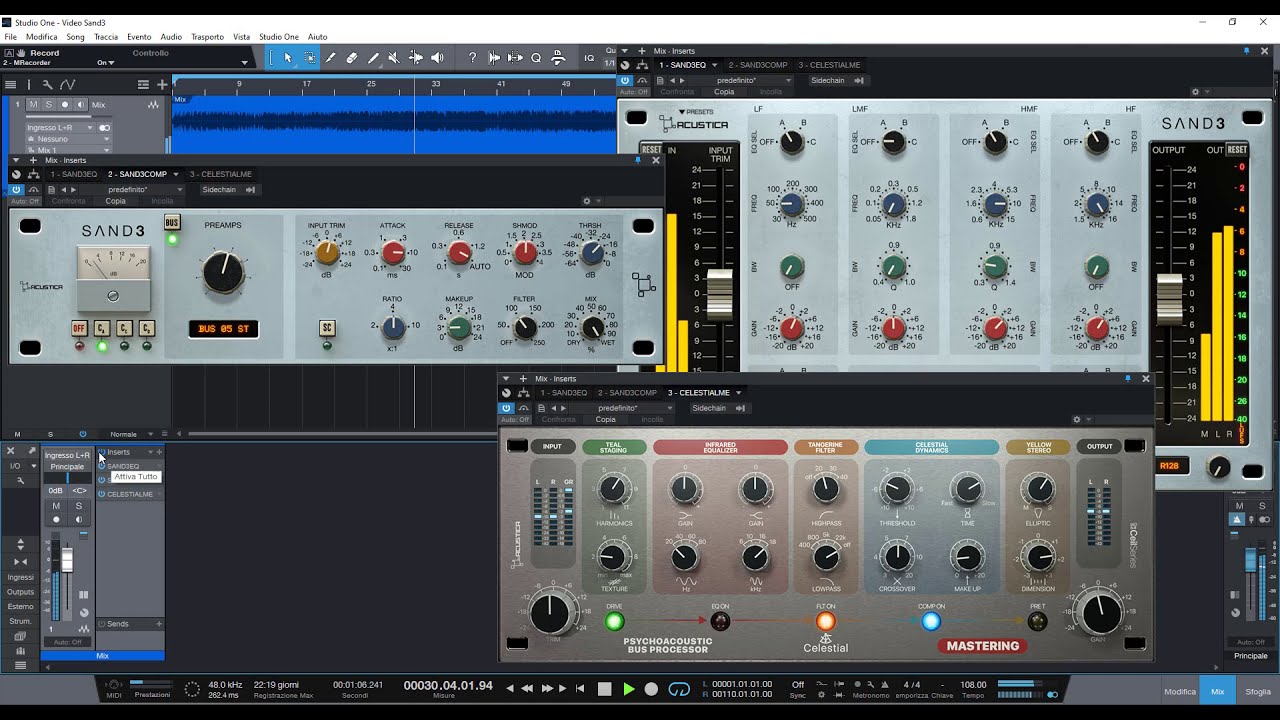Toggle Celestial FLT ON orange button
The image size is (1280, 720).
click(825, 621)
